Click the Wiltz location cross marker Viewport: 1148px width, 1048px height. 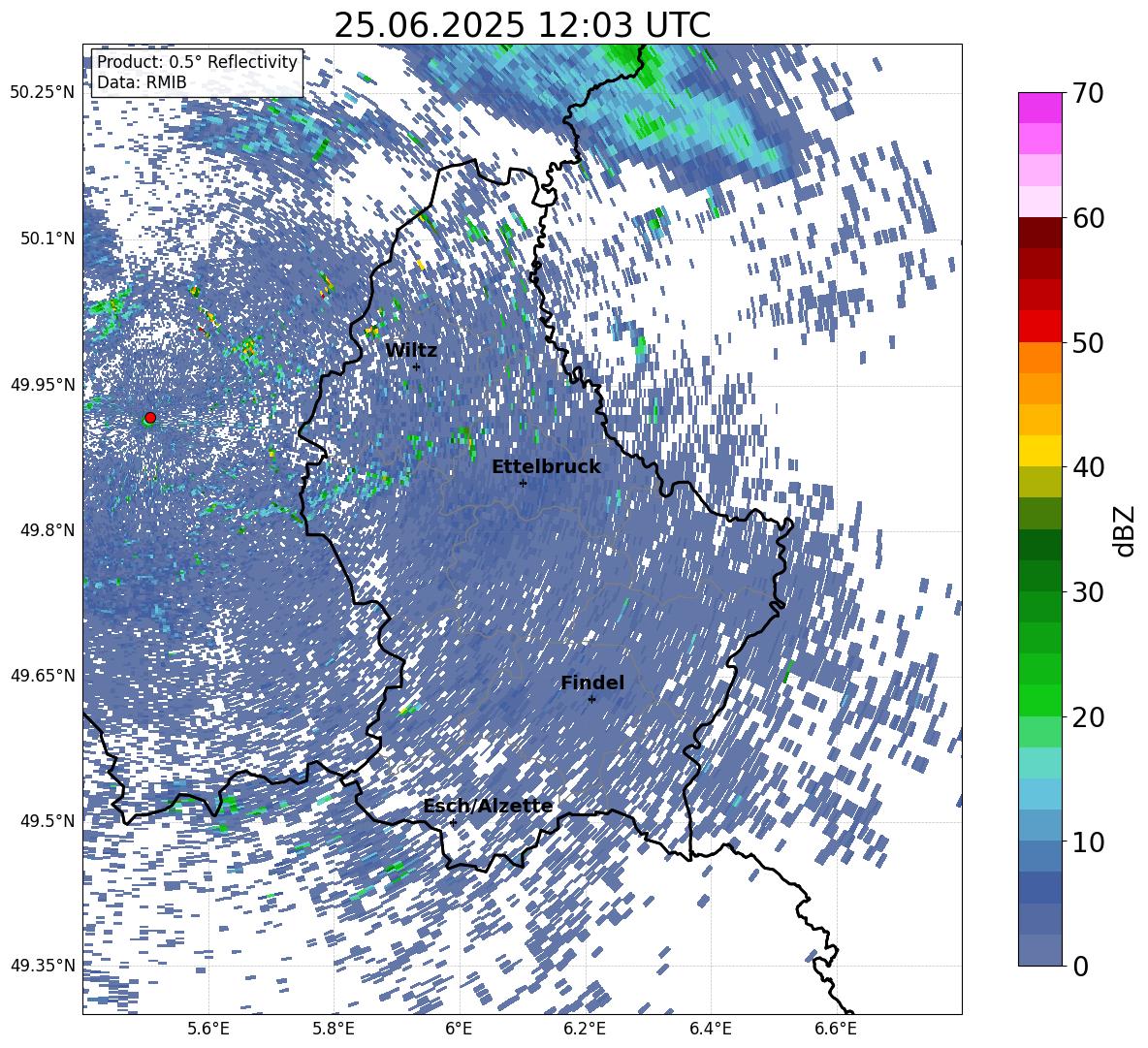pos(417,366)
